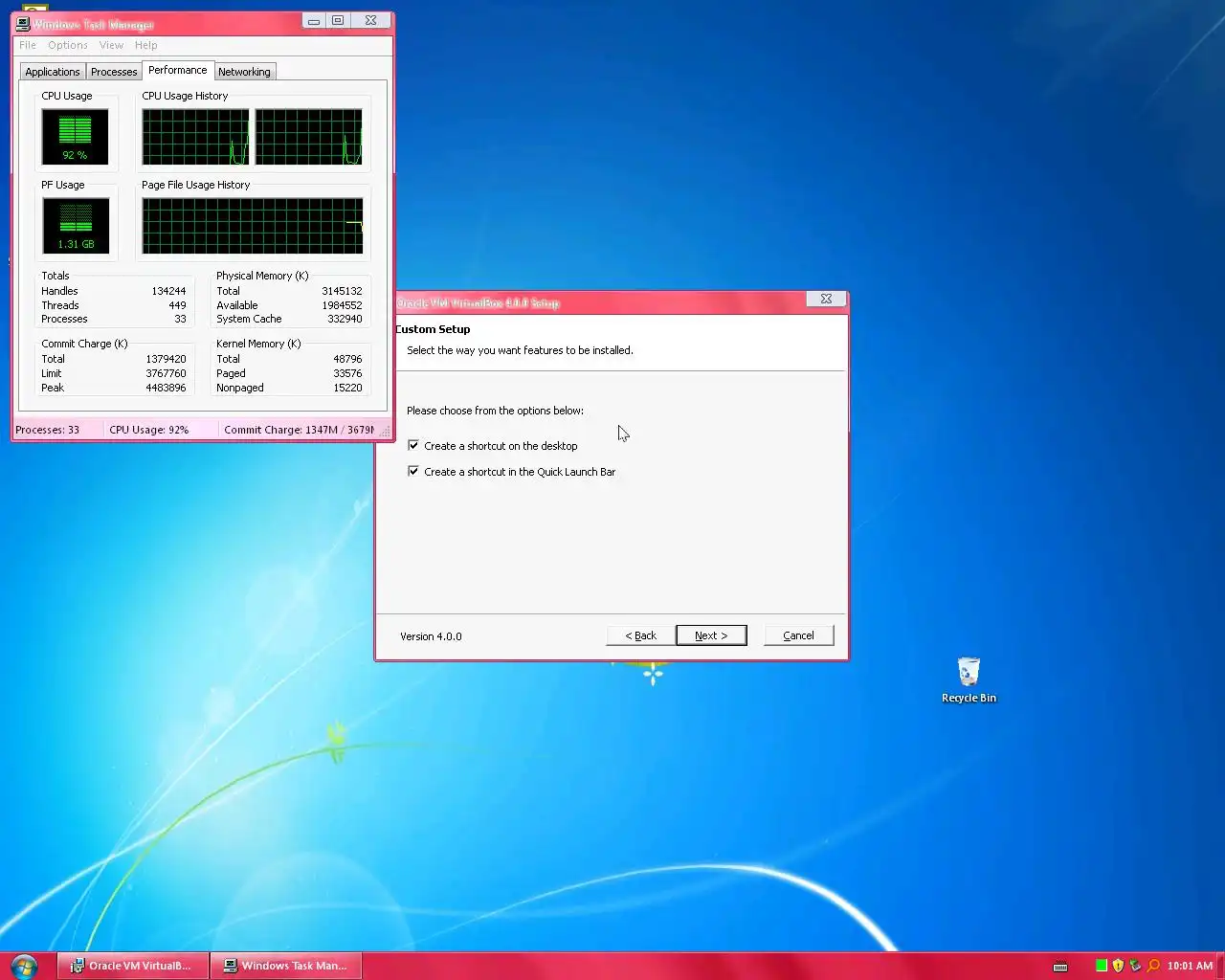Image resolution: width=1225 pixels, height=980 pixels.
Task: Click status bar text CPU Usage: 92%
Action: 148,430
